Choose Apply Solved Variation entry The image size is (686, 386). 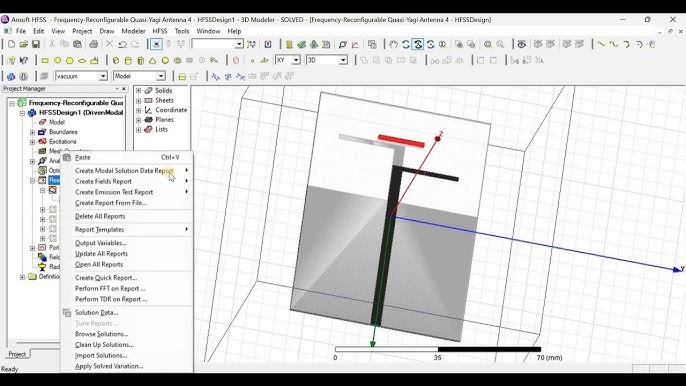click(127, 366)
